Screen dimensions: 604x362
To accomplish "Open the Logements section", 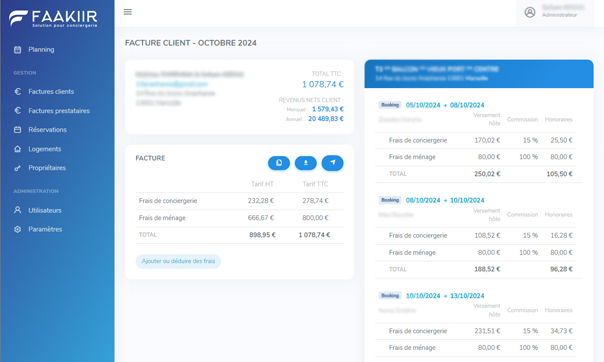I will click(45, 149).
